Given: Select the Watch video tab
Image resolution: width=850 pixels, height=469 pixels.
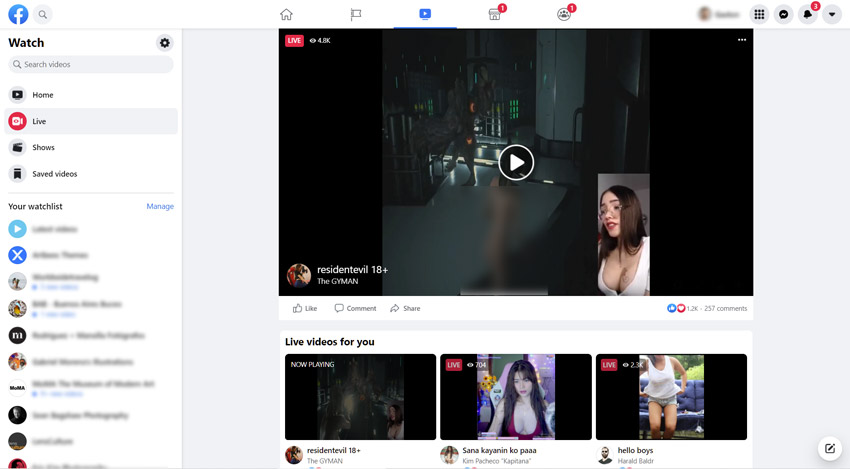Looking at the screenshot, I should [x=425, y=14].
